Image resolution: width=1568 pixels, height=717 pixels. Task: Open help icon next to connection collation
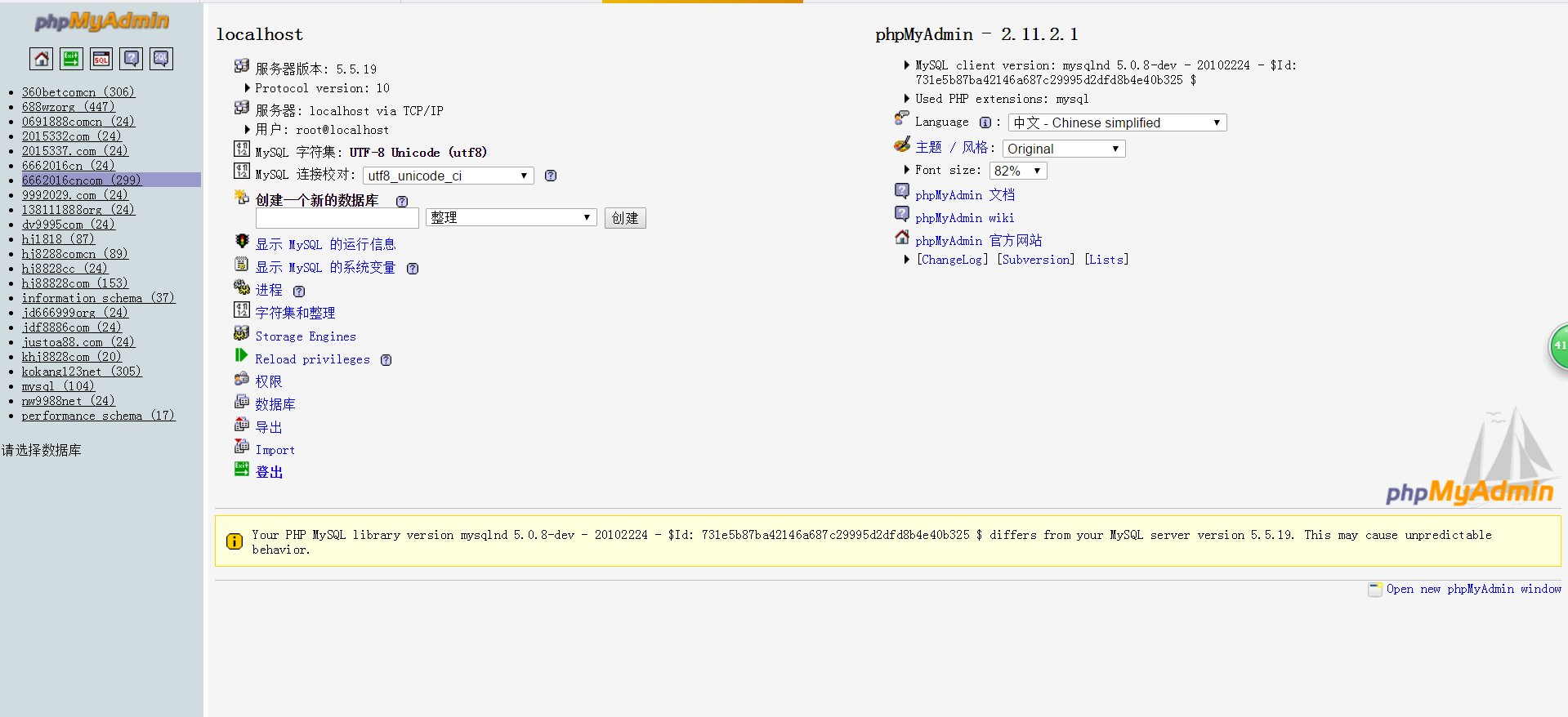(551, 176)
